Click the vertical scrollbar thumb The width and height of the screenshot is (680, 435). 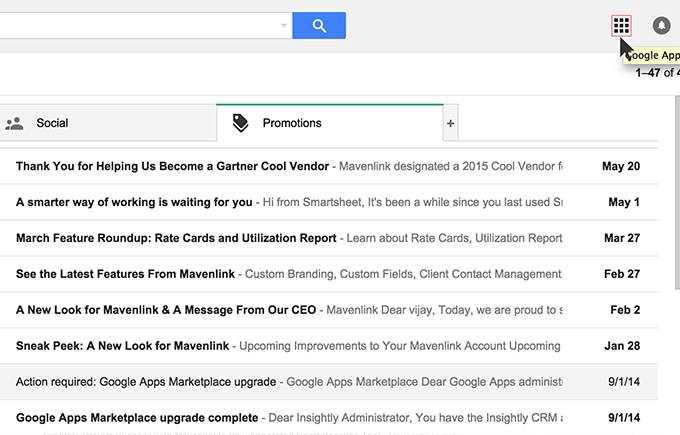click(x=677, y=193)
